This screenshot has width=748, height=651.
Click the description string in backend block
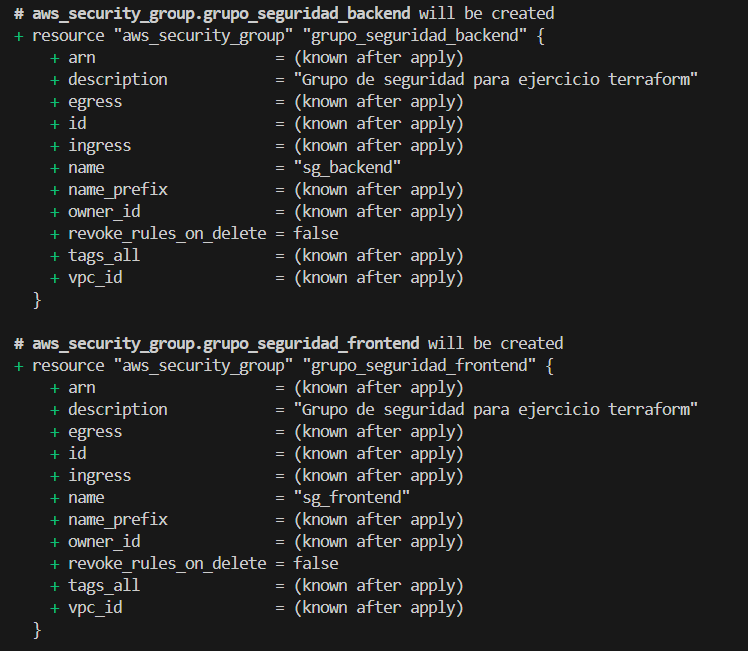pyautogui.click(x=495, y=79)
